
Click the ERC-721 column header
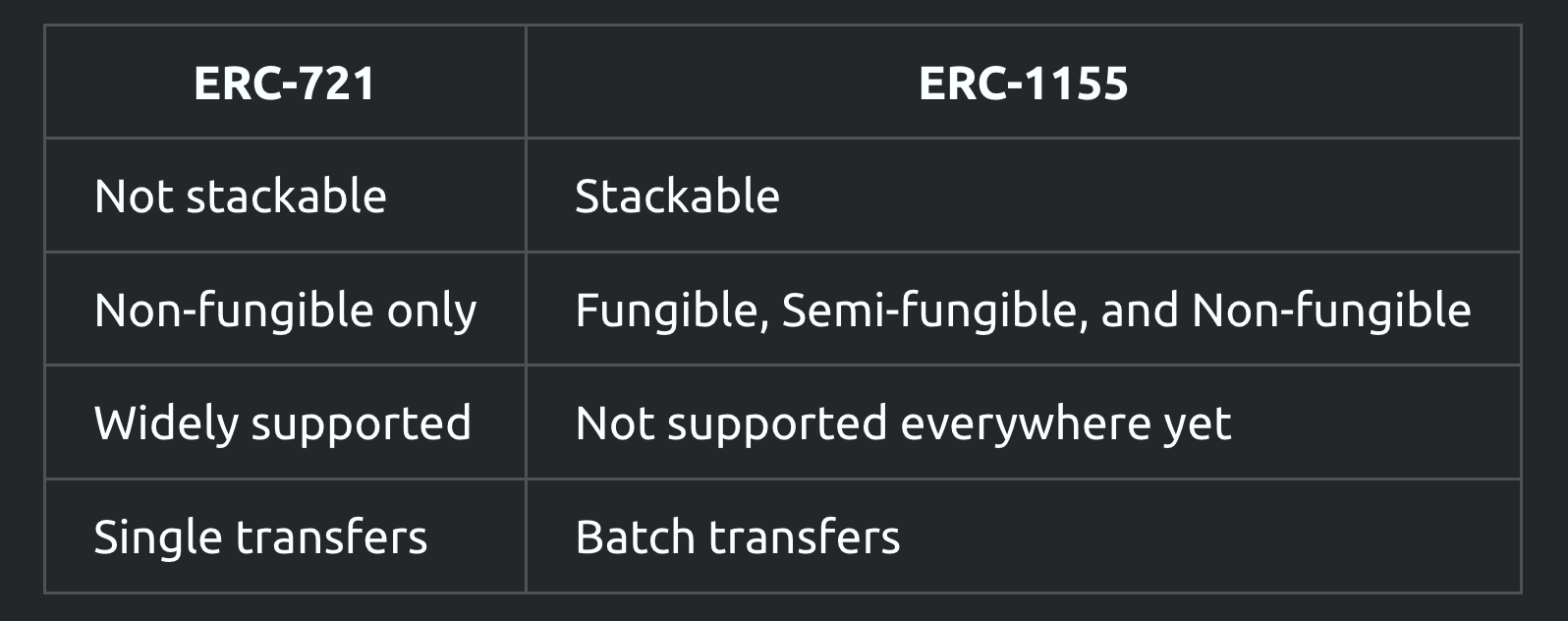(x=285, y=83)
